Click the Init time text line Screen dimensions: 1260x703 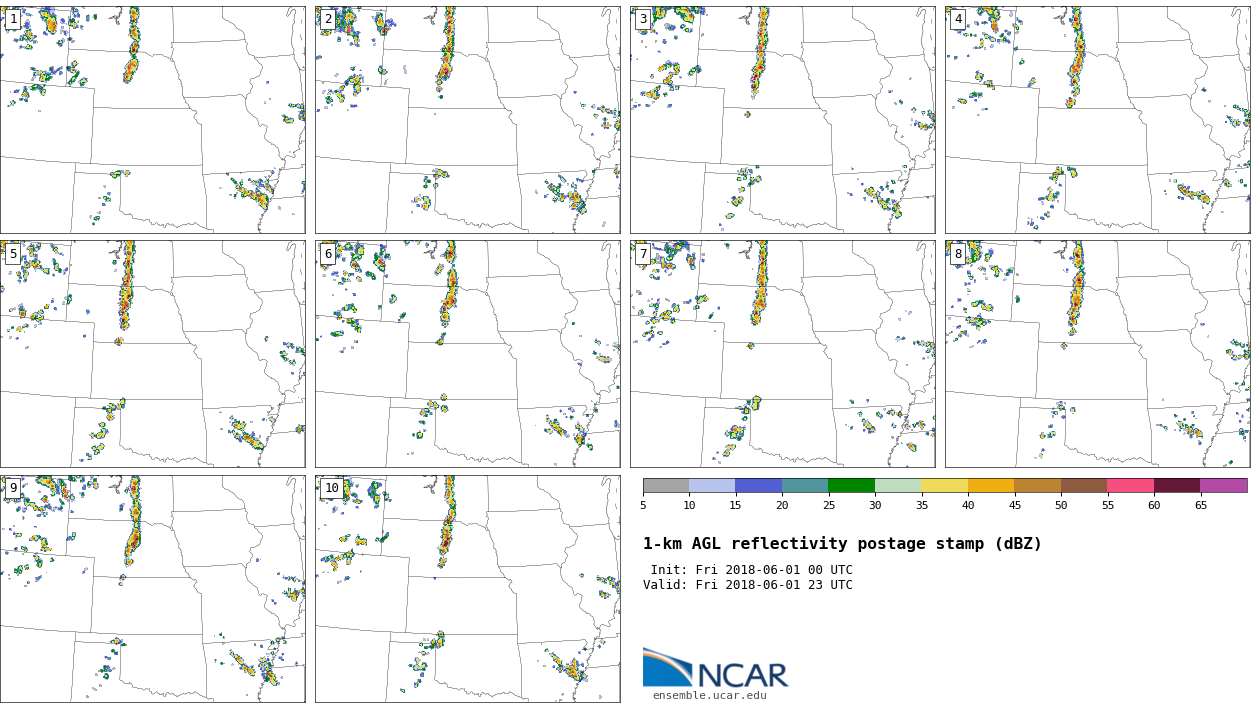point(751,570)
